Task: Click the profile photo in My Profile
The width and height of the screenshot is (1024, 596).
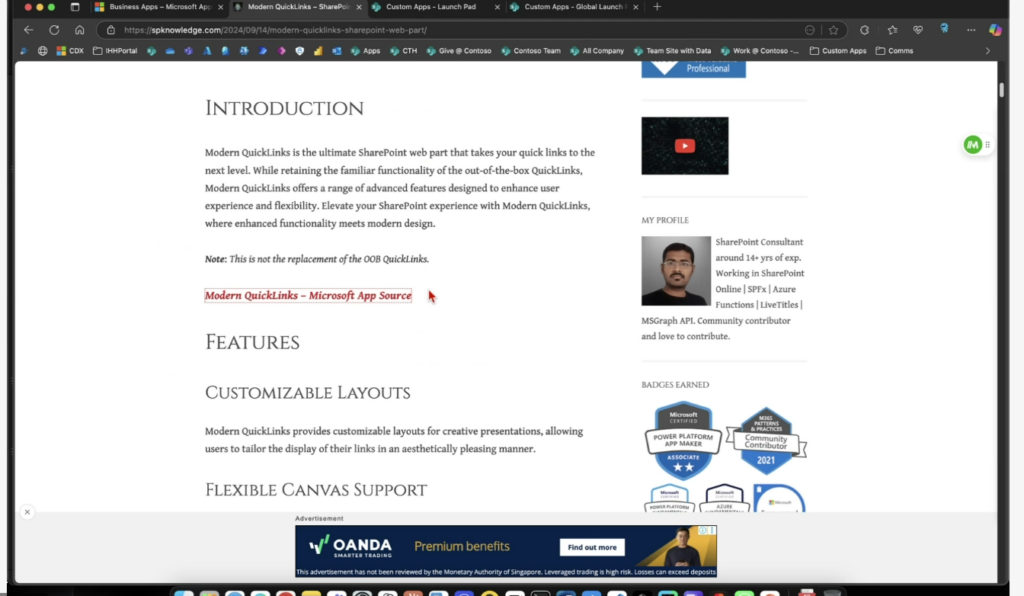Action: click(676, 271)
